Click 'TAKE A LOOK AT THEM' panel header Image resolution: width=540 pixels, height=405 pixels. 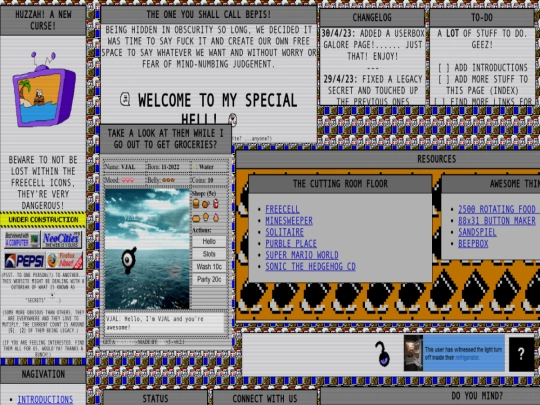point(166,139)
